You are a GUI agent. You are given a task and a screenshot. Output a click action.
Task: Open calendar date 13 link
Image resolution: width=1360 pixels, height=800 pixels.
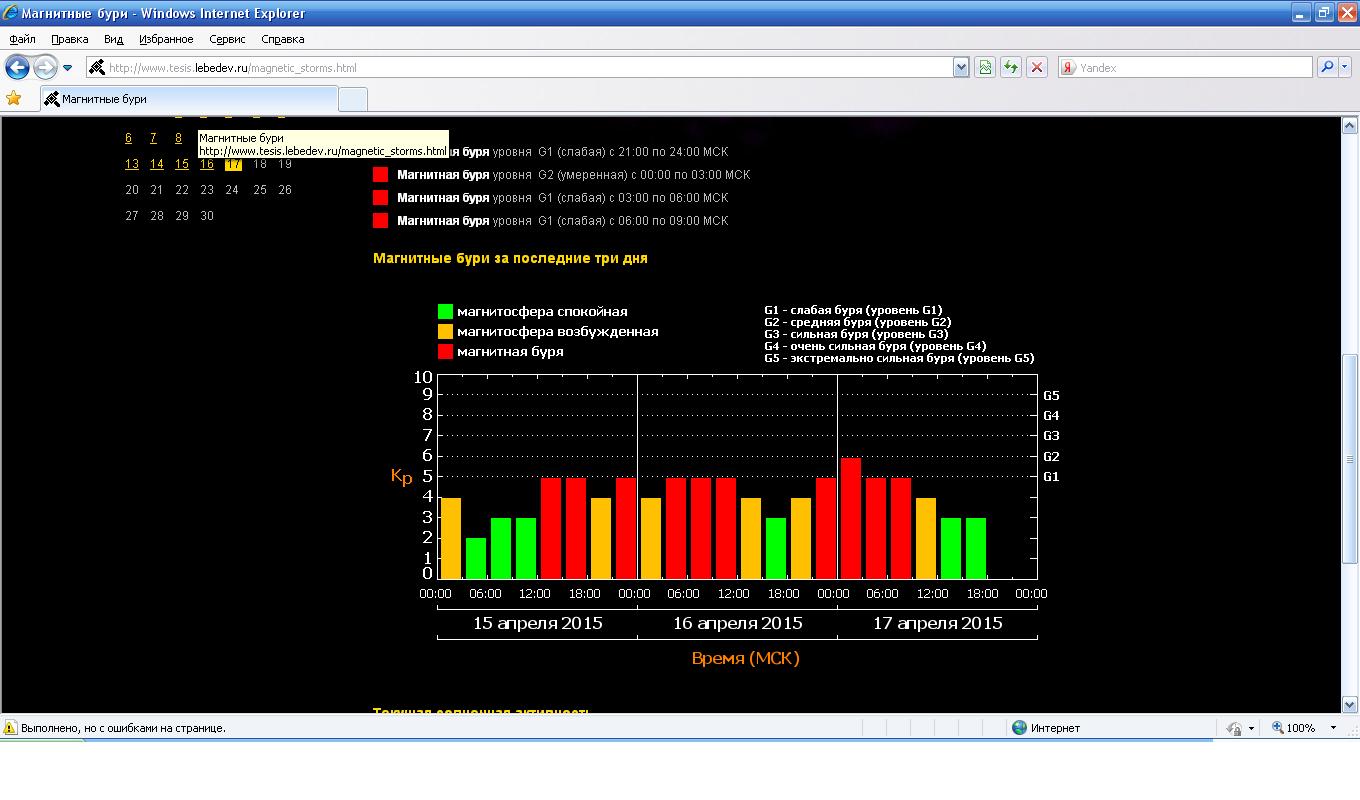131,164
